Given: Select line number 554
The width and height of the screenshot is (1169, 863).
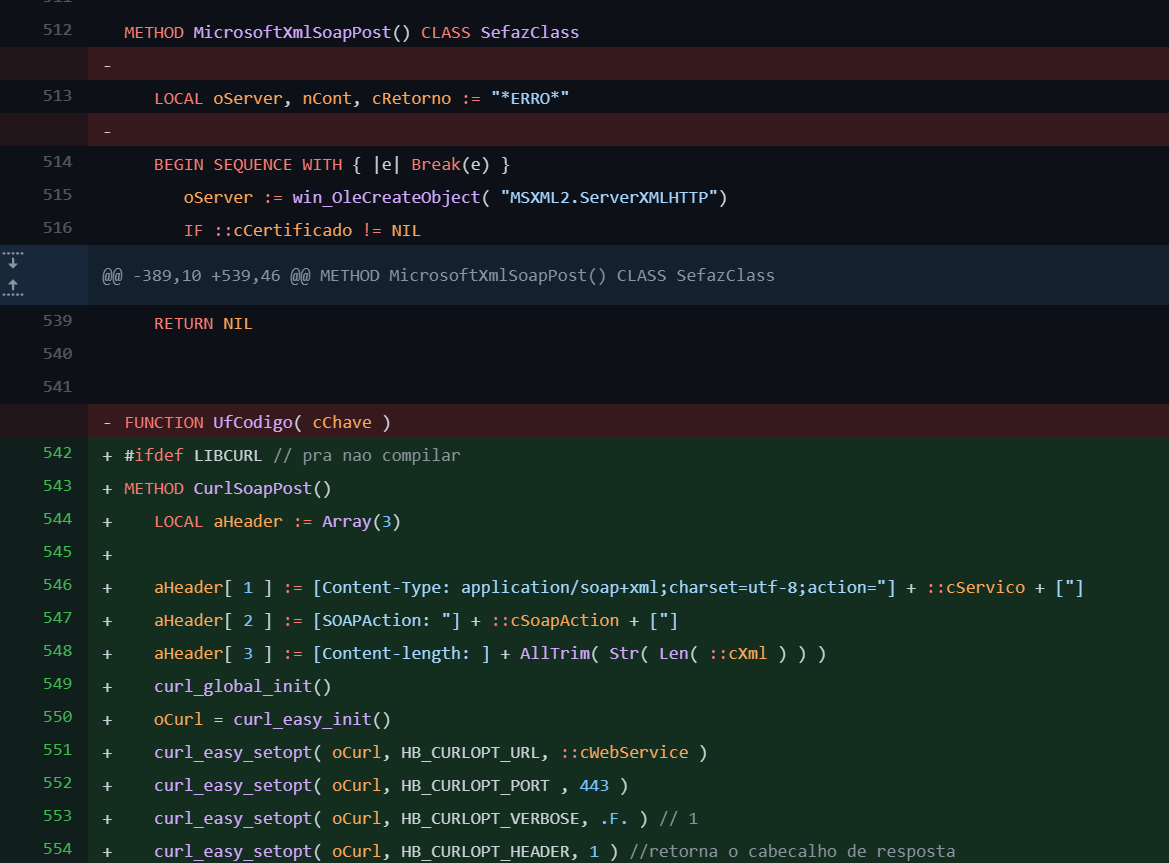Looking at the screenshot, I should click(57, 849).
